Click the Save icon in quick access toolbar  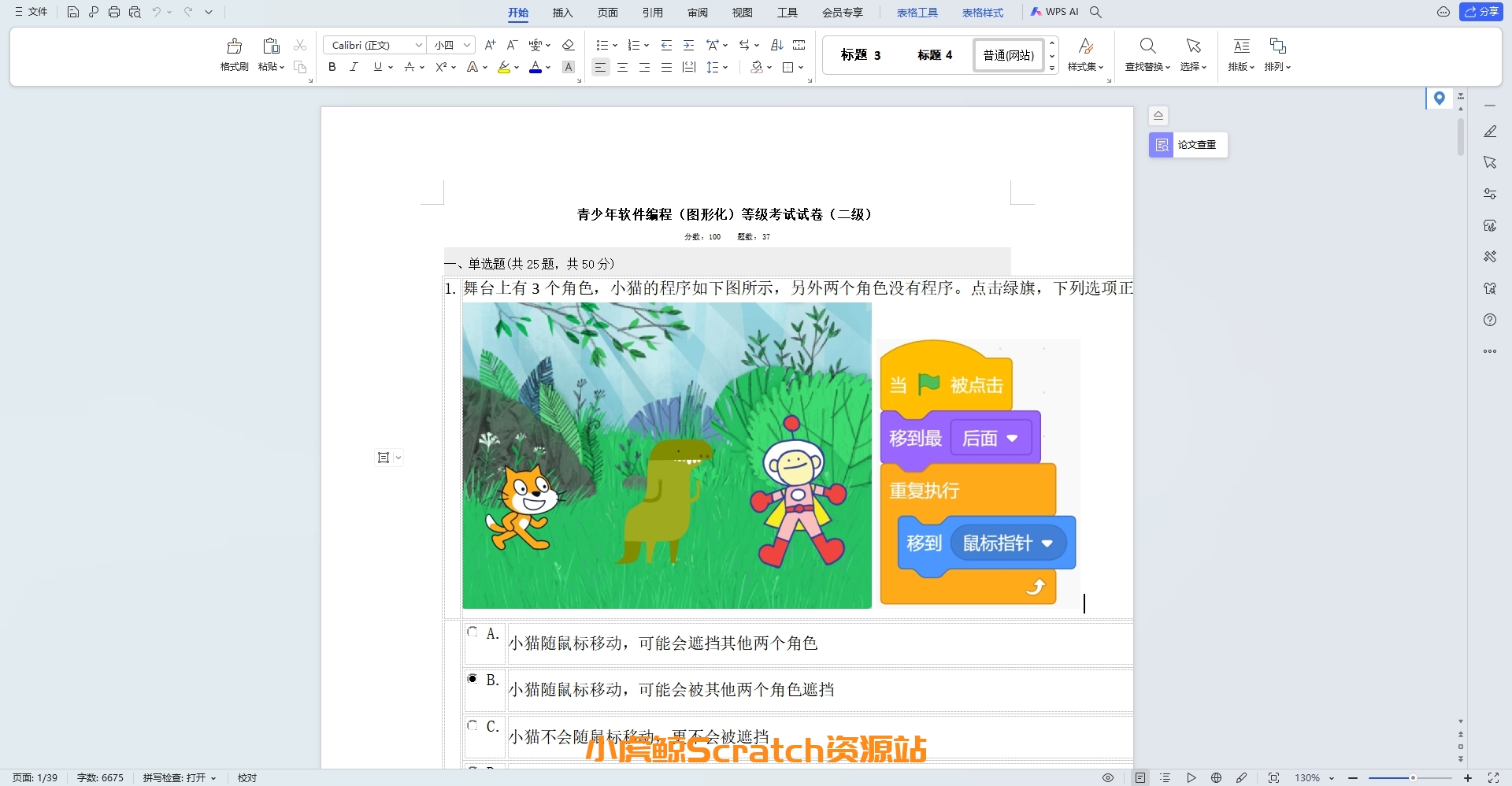pos(72,12)
